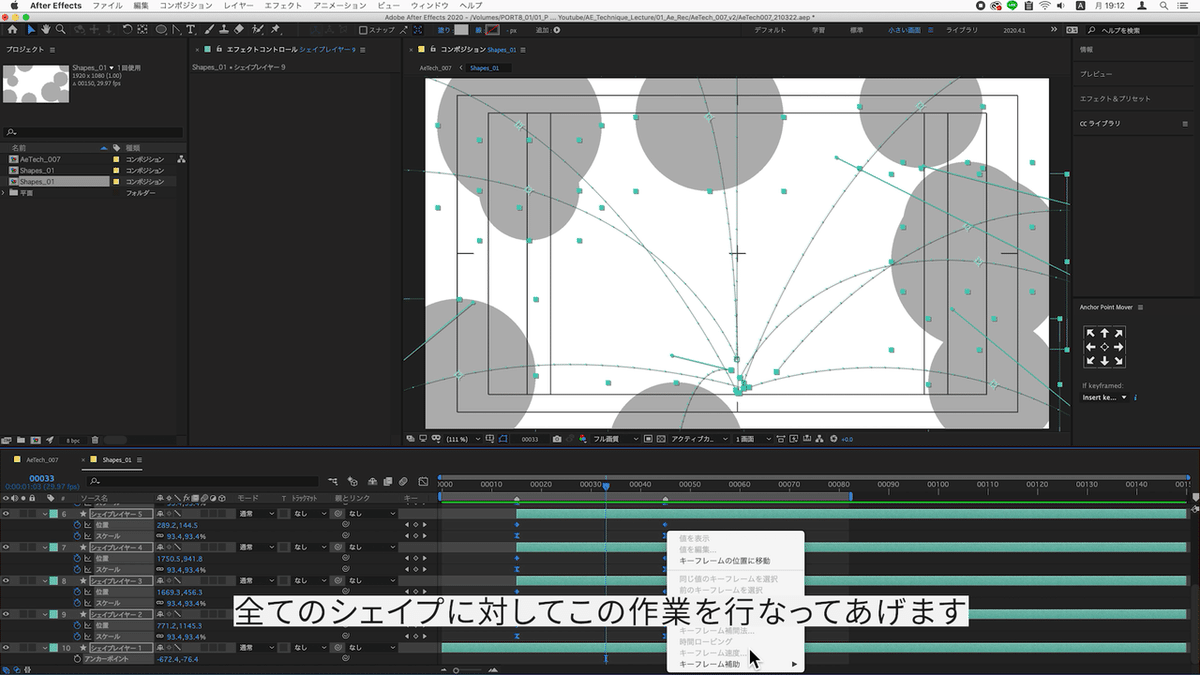The height and width of the screenshot is (675, 1200).
Task: Toggle スケール stopwatch of シェイプレイヤー 4
Action: [76, 570]
